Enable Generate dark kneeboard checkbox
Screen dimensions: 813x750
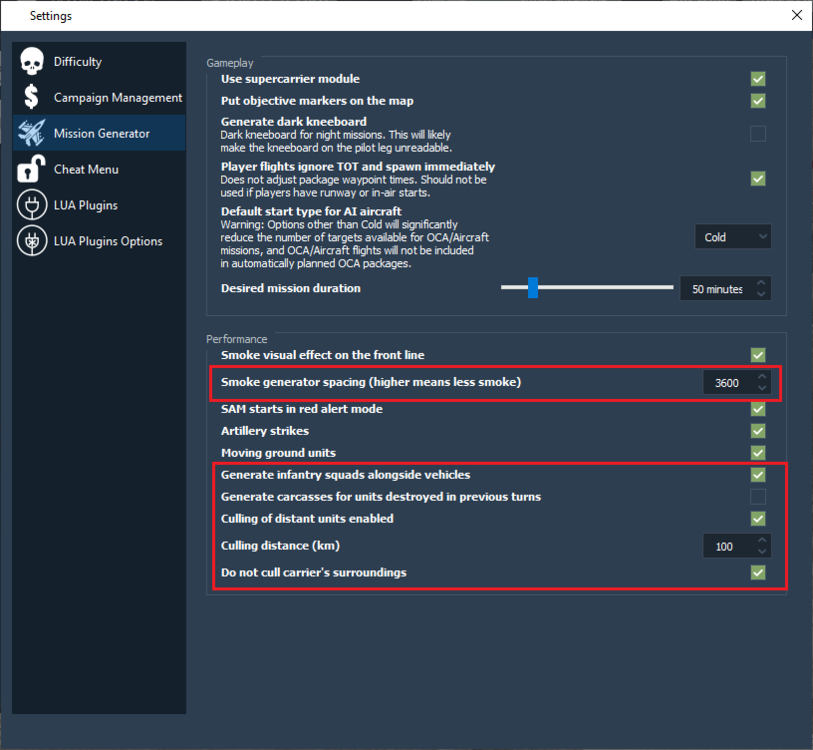(x=758, y=134)
